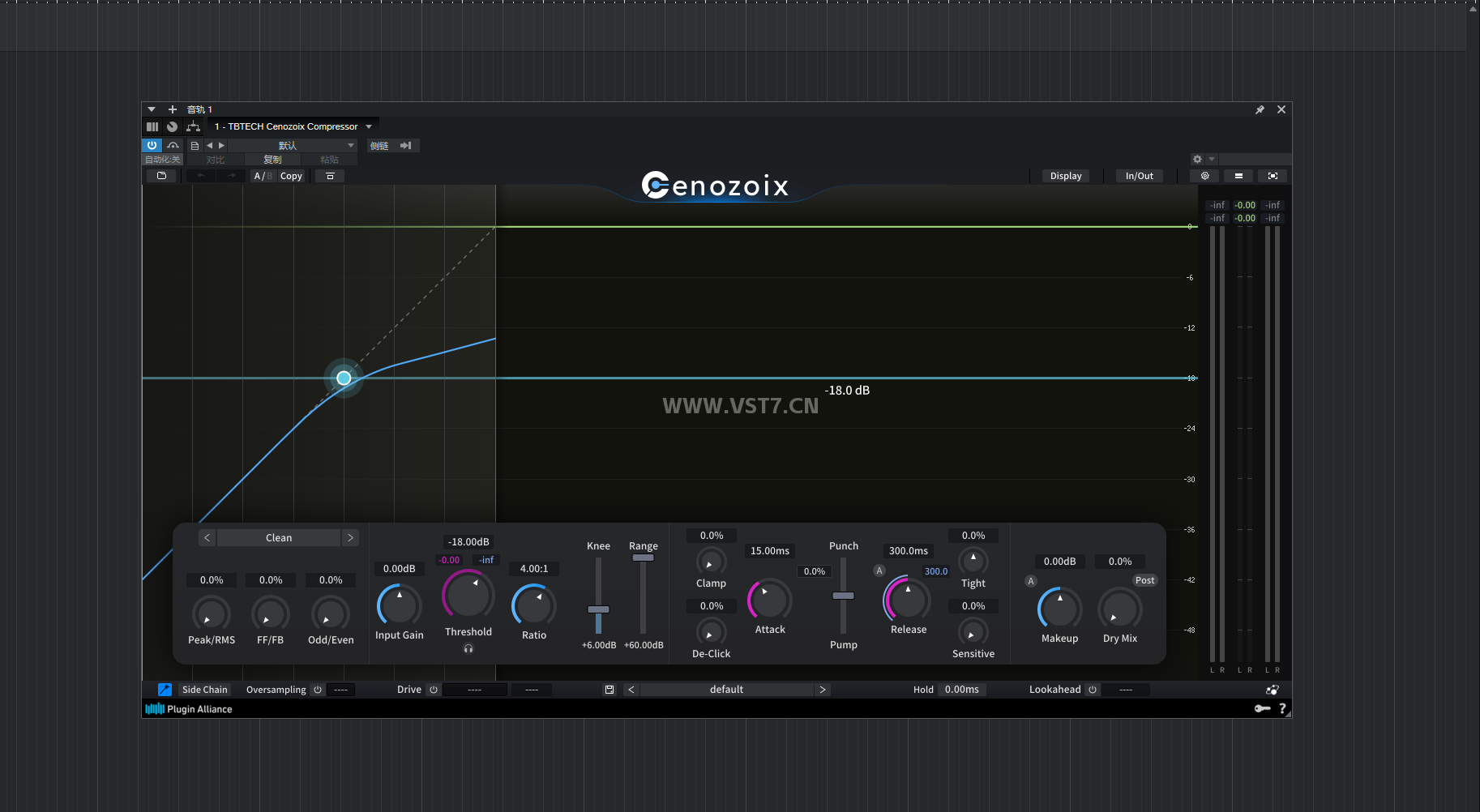Screen dimensions: 1480x812
Task: Click the bars view icon near settings
Action: pyautogui.click(x=1238, y=176)
